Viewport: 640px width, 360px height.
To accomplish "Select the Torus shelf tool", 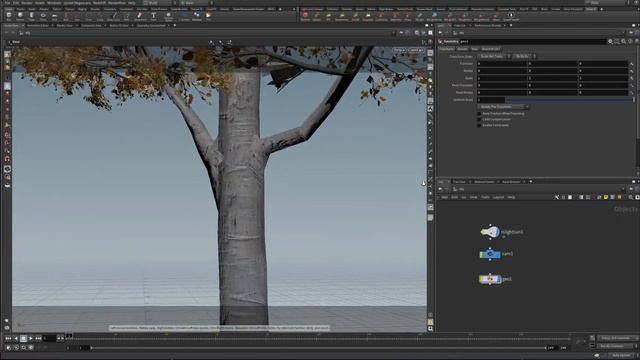I will [x=43, y=16].
